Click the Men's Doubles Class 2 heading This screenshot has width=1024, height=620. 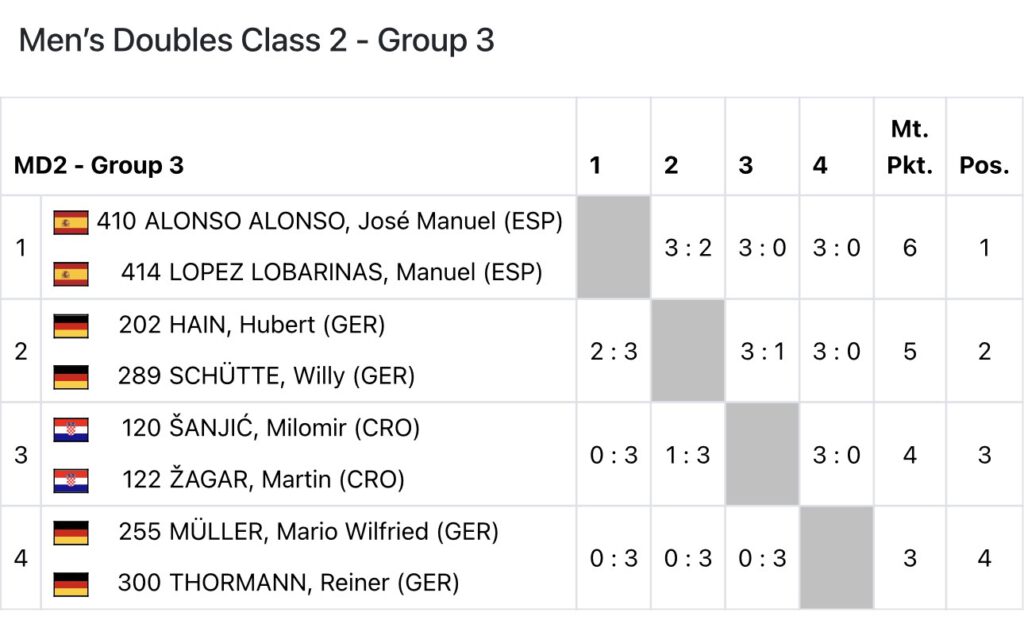pyautogui.click(x=256, y=41)
